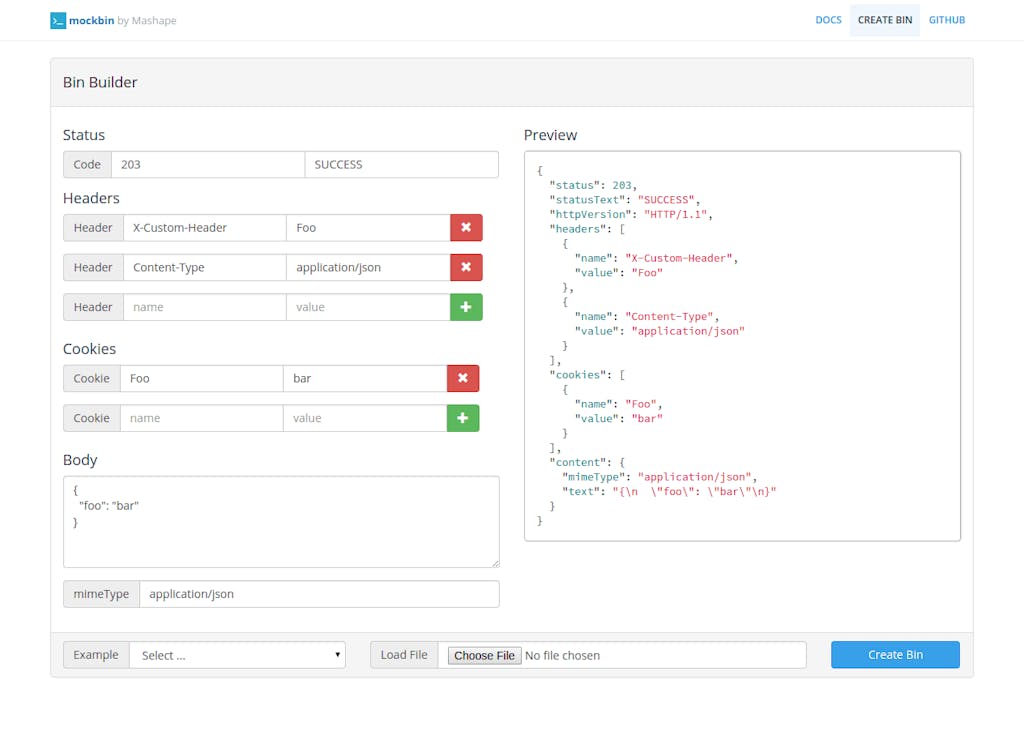
Task: Go to the GITHUB navigation link
Action: 946,20
